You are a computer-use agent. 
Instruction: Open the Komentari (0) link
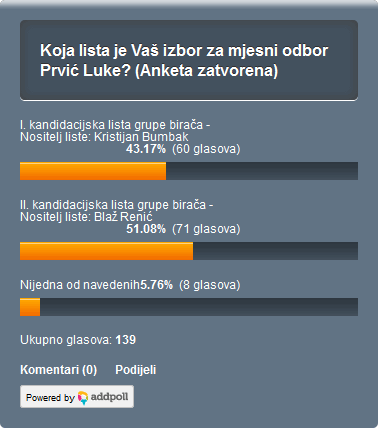coord(58,370)
